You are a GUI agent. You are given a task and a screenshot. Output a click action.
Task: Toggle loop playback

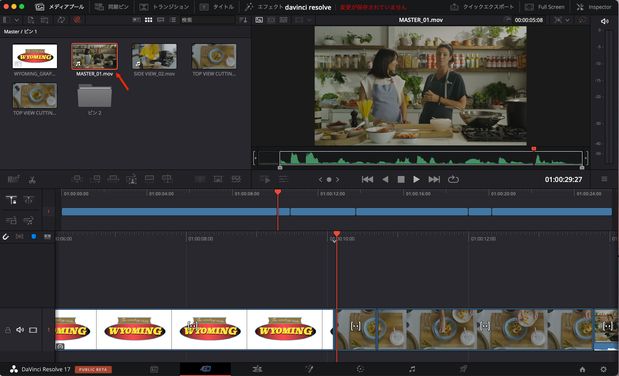pos(453,180)
